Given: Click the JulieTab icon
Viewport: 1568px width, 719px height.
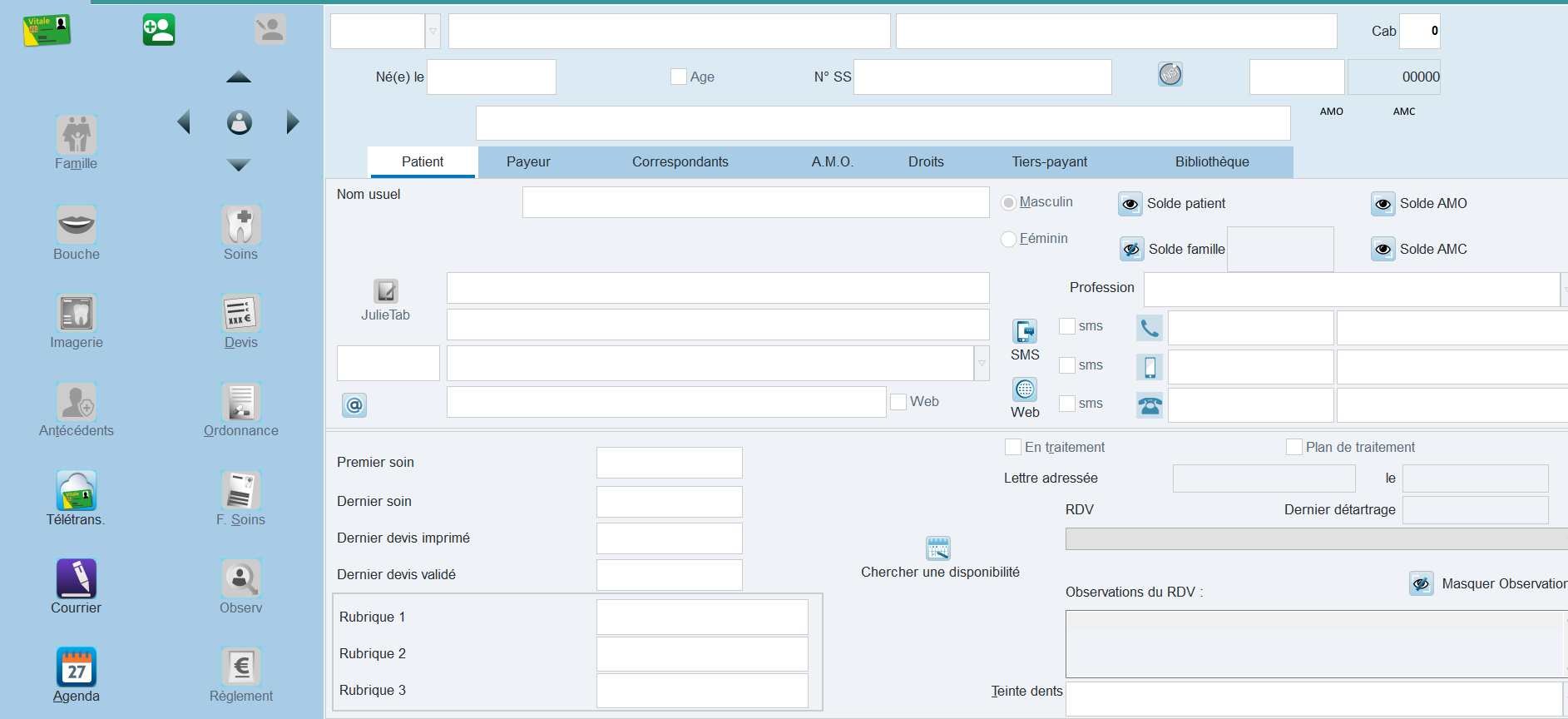Looking at the screenshot, I should pyautogui.click(x=386, y=291).
